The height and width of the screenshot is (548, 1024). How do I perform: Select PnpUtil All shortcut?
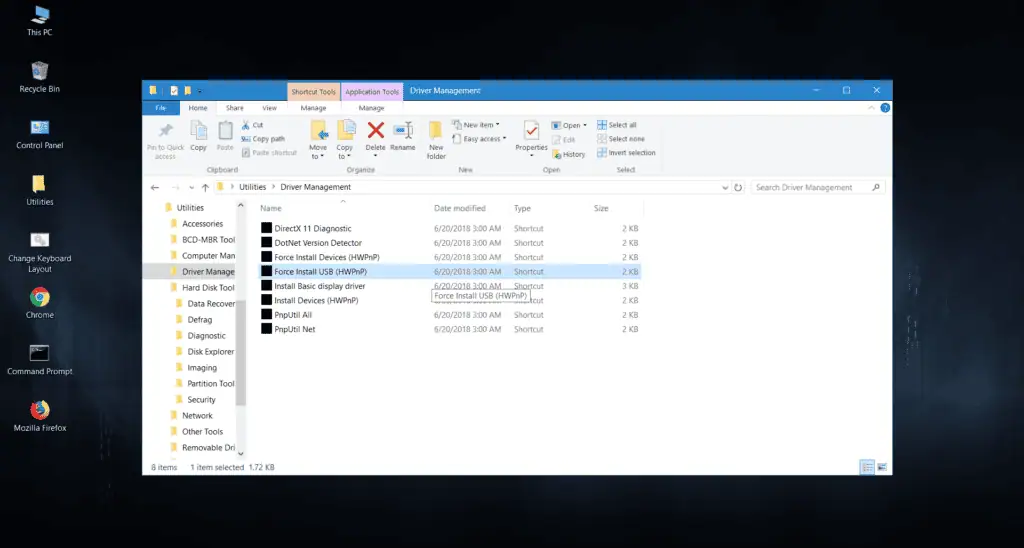click(x=287, y=315)
